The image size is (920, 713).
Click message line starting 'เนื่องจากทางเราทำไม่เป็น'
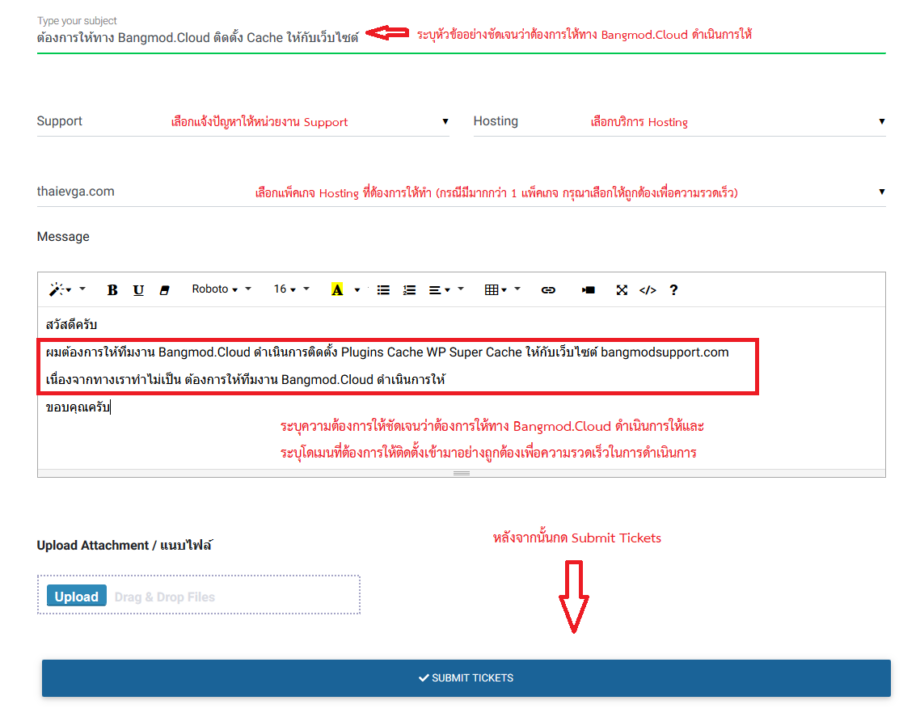245,380
